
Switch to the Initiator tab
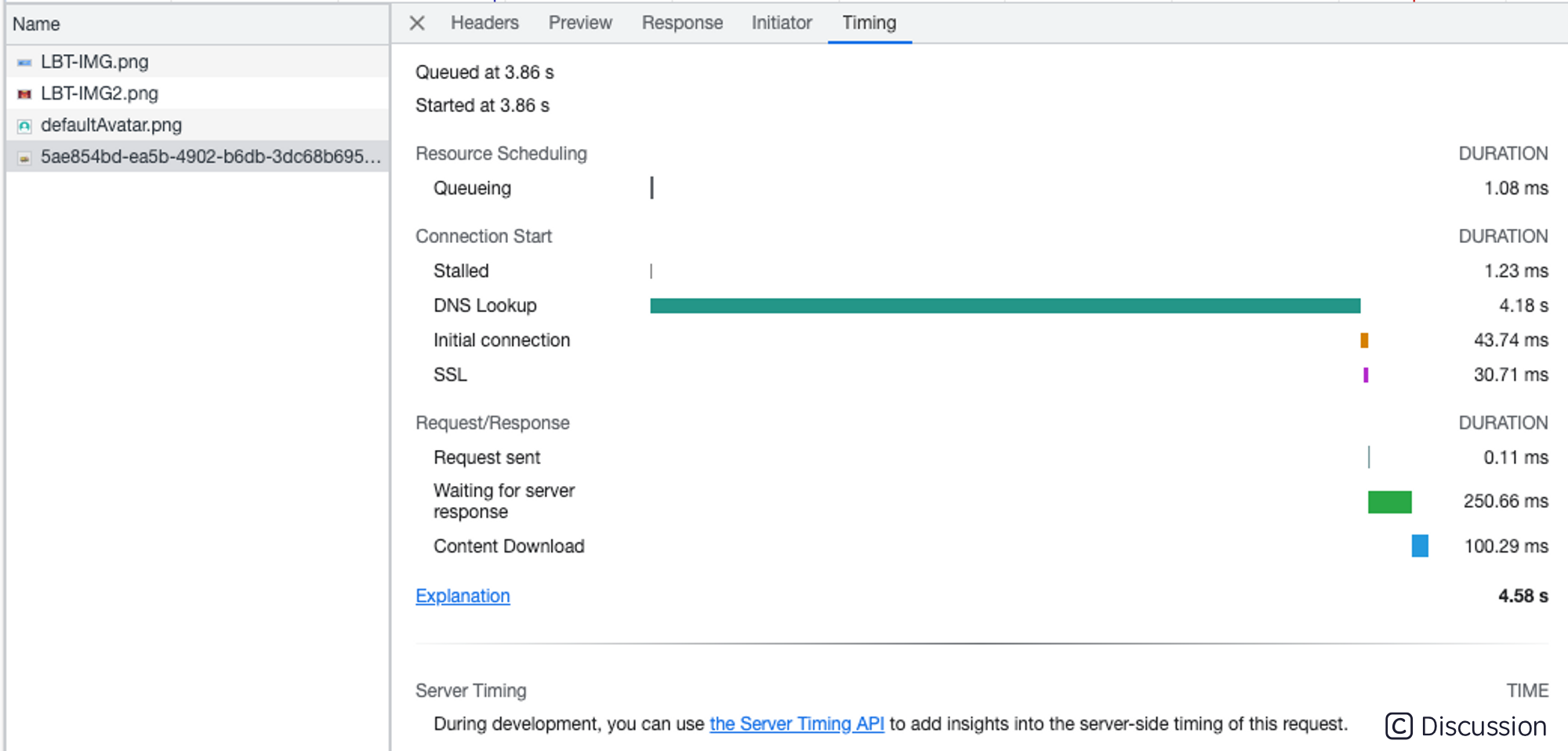[782, 23]
